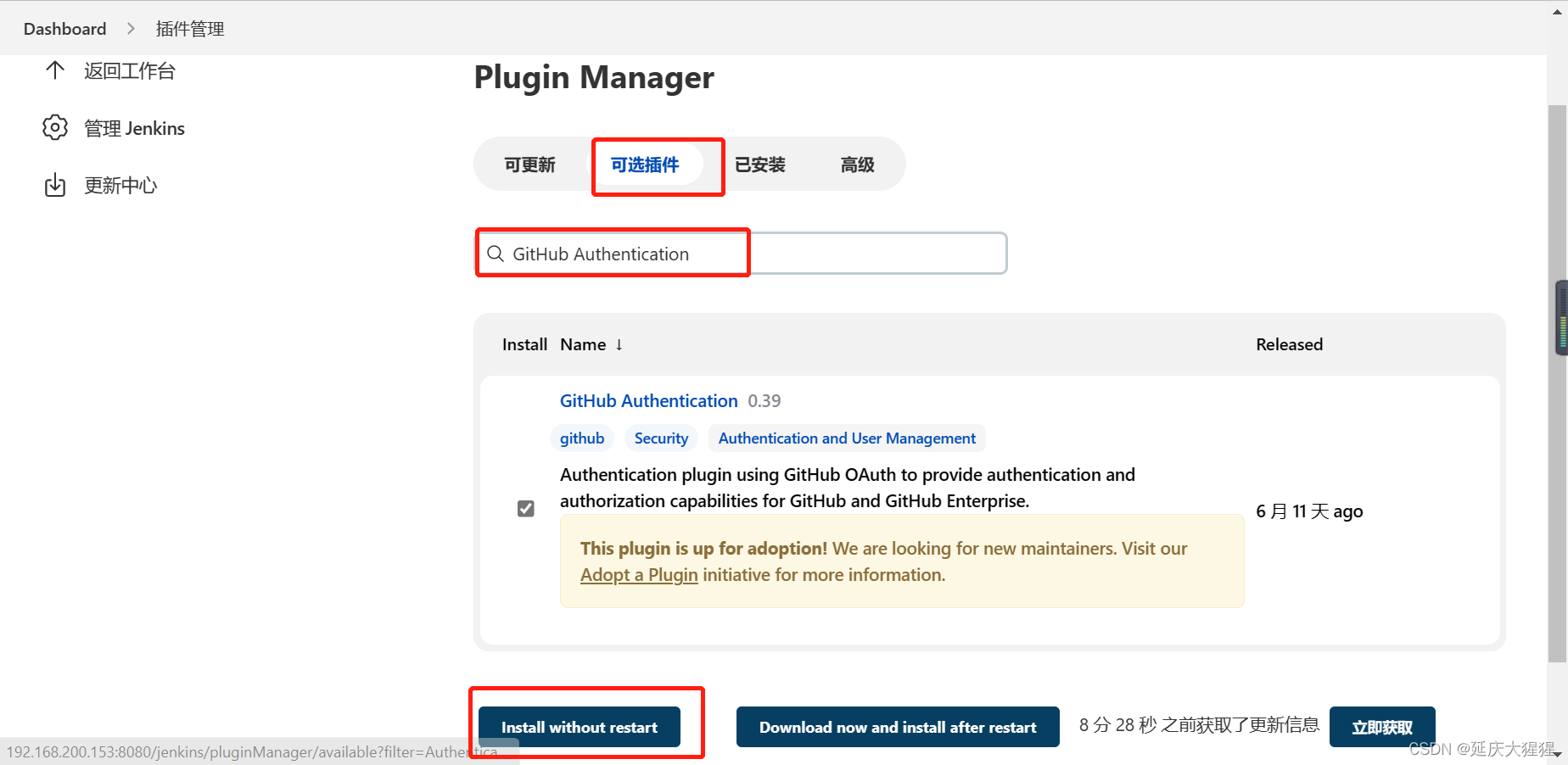Open the GitHub Authentication plugin link
Screen dimensions: 1568x765
click(x=649, y=401)
